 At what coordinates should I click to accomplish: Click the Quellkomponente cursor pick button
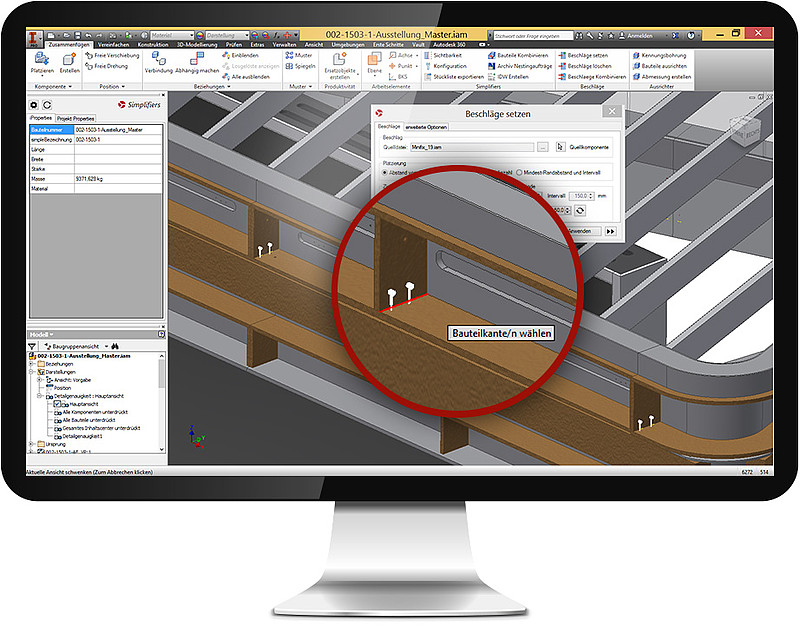560,147
